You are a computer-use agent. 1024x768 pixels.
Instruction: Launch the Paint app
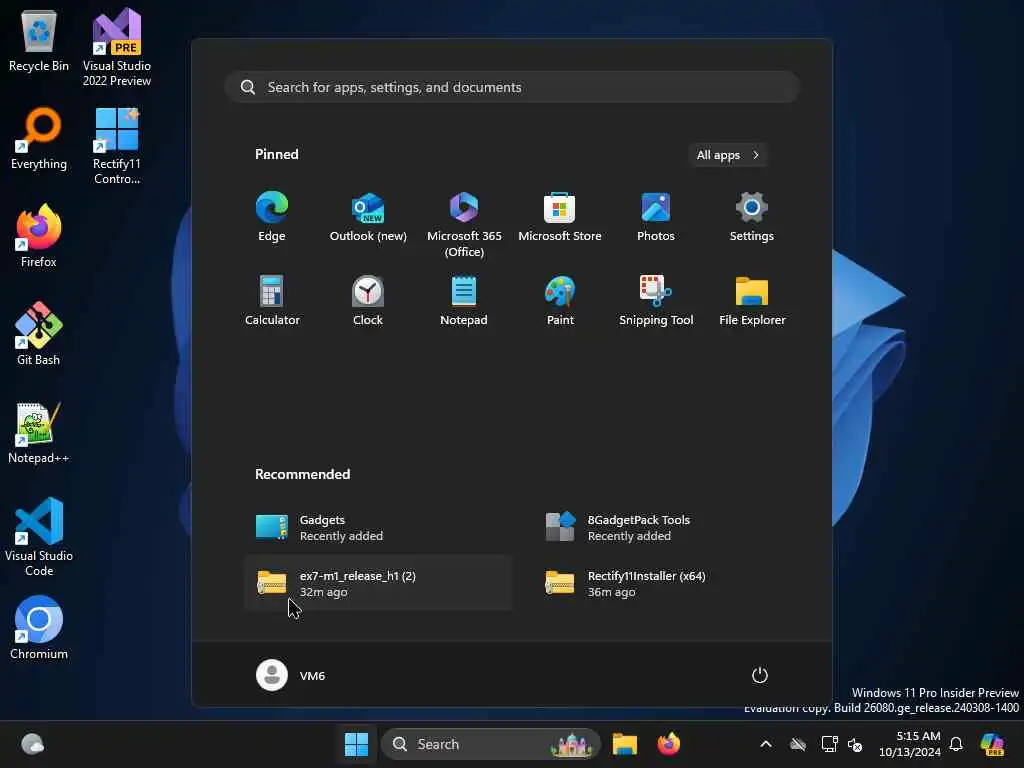pyautogui.click(x=560, y=300)
